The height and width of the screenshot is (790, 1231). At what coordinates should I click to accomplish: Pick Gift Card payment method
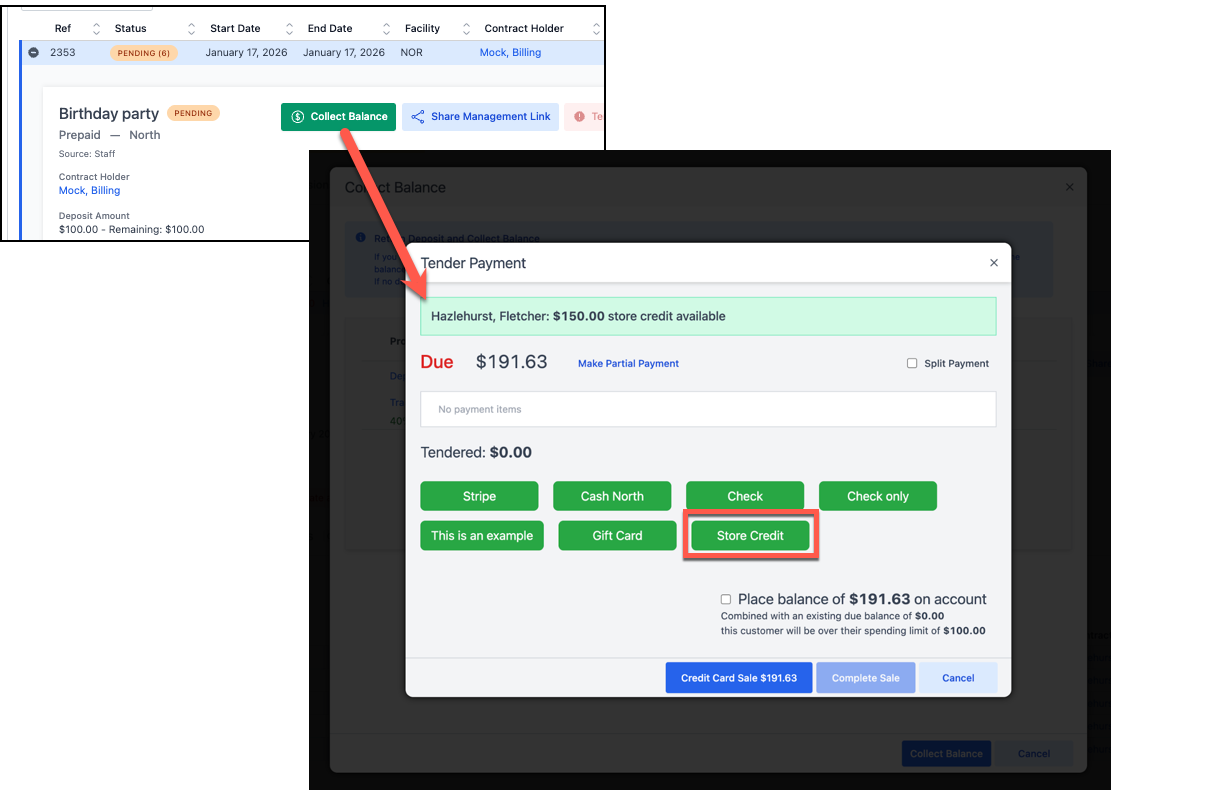pos(617,536)
